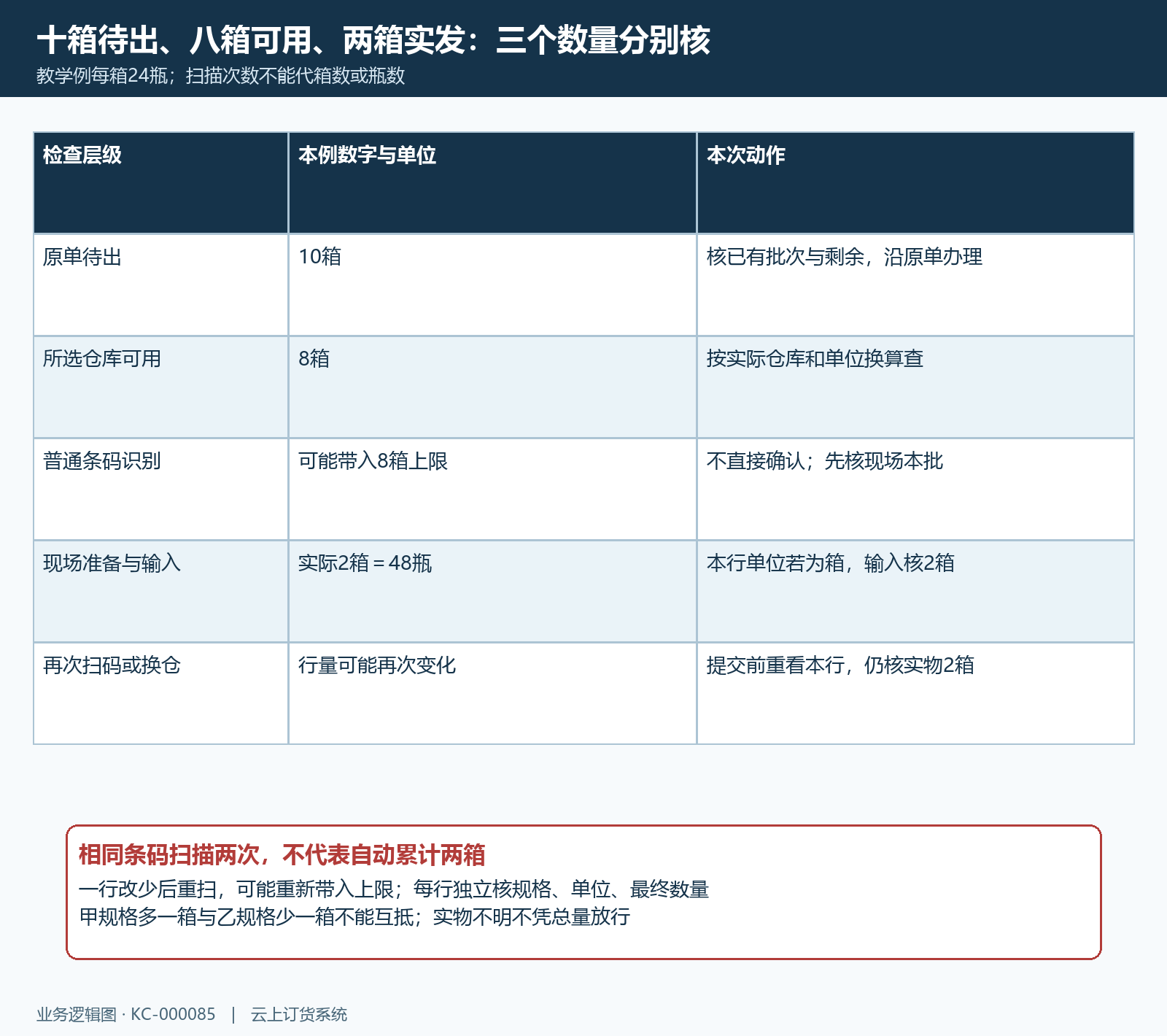Click '不直接确认；先核现场本批' cell
1167x1036 pixels.
[915, 490]
